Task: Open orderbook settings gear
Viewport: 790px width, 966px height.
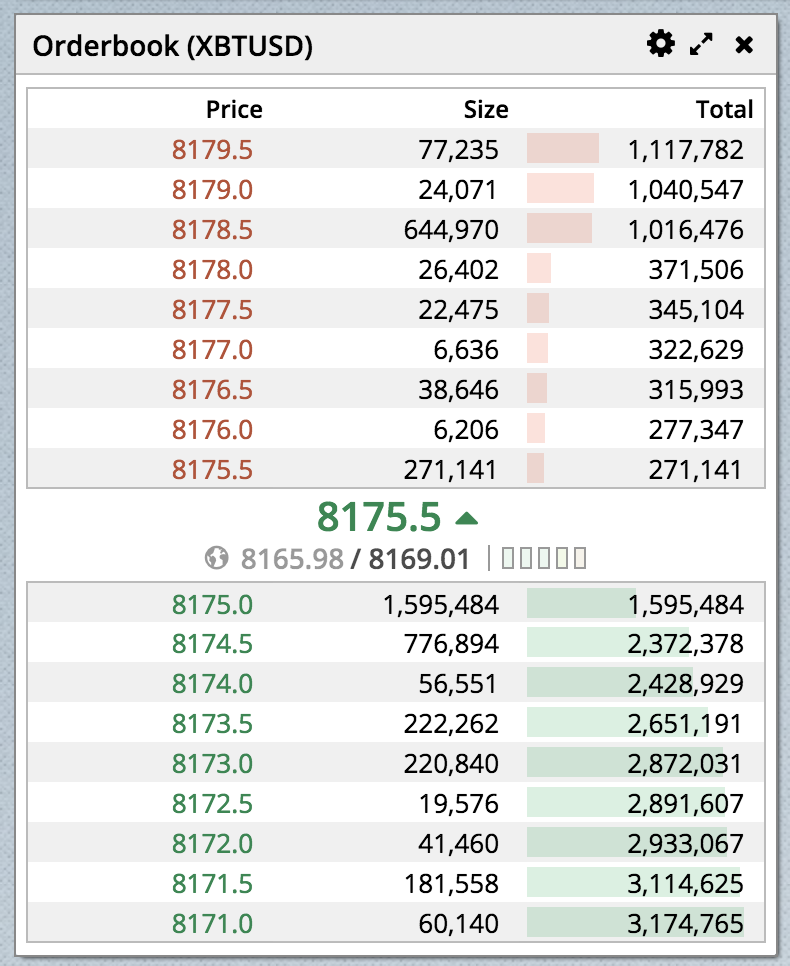Action: [661, 44]
